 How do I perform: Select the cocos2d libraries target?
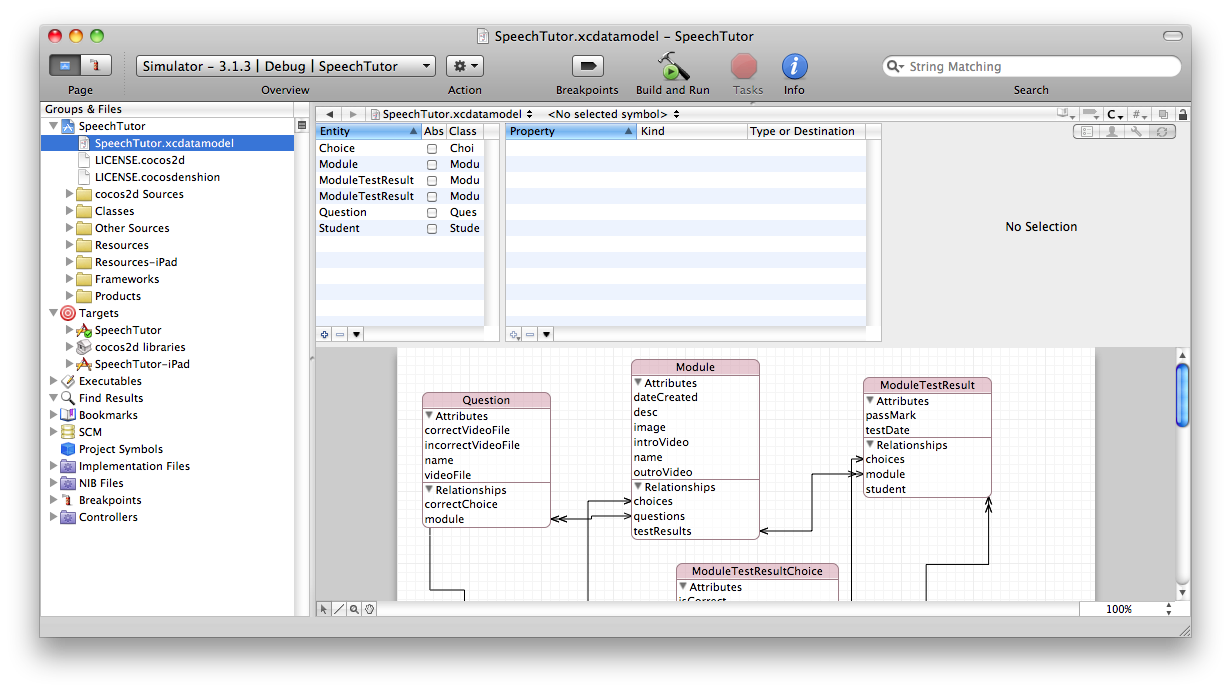[x=131, y=347]
